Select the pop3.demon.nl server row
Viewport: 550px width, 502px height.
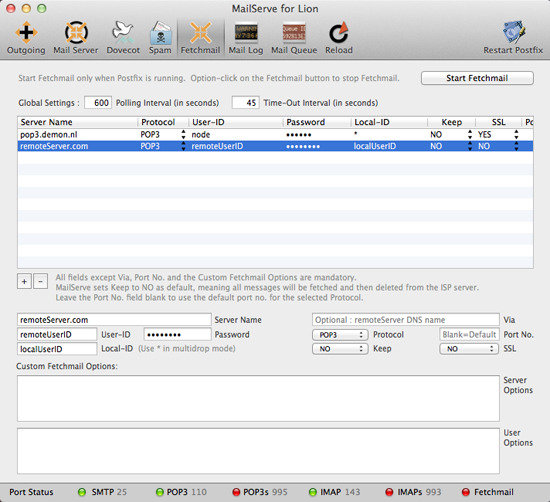click(275, 135)
